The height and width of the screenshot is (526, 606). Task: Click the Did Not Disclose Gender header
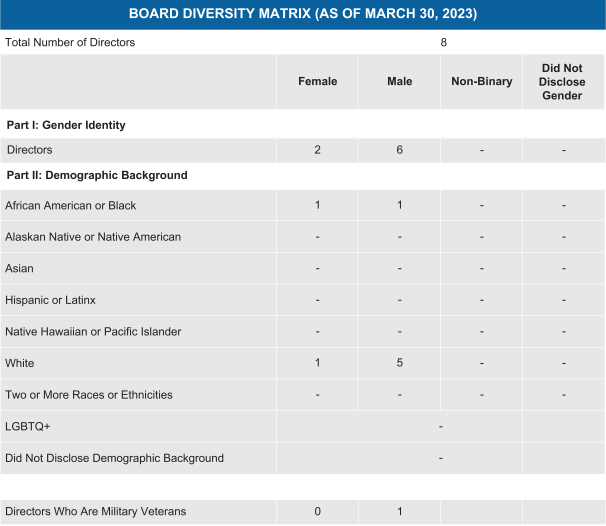562,82
